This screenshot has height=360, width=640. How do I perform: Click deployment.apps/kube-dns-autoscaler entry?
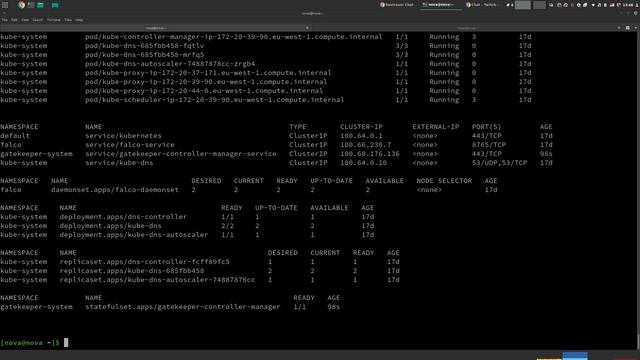point(134,235)
